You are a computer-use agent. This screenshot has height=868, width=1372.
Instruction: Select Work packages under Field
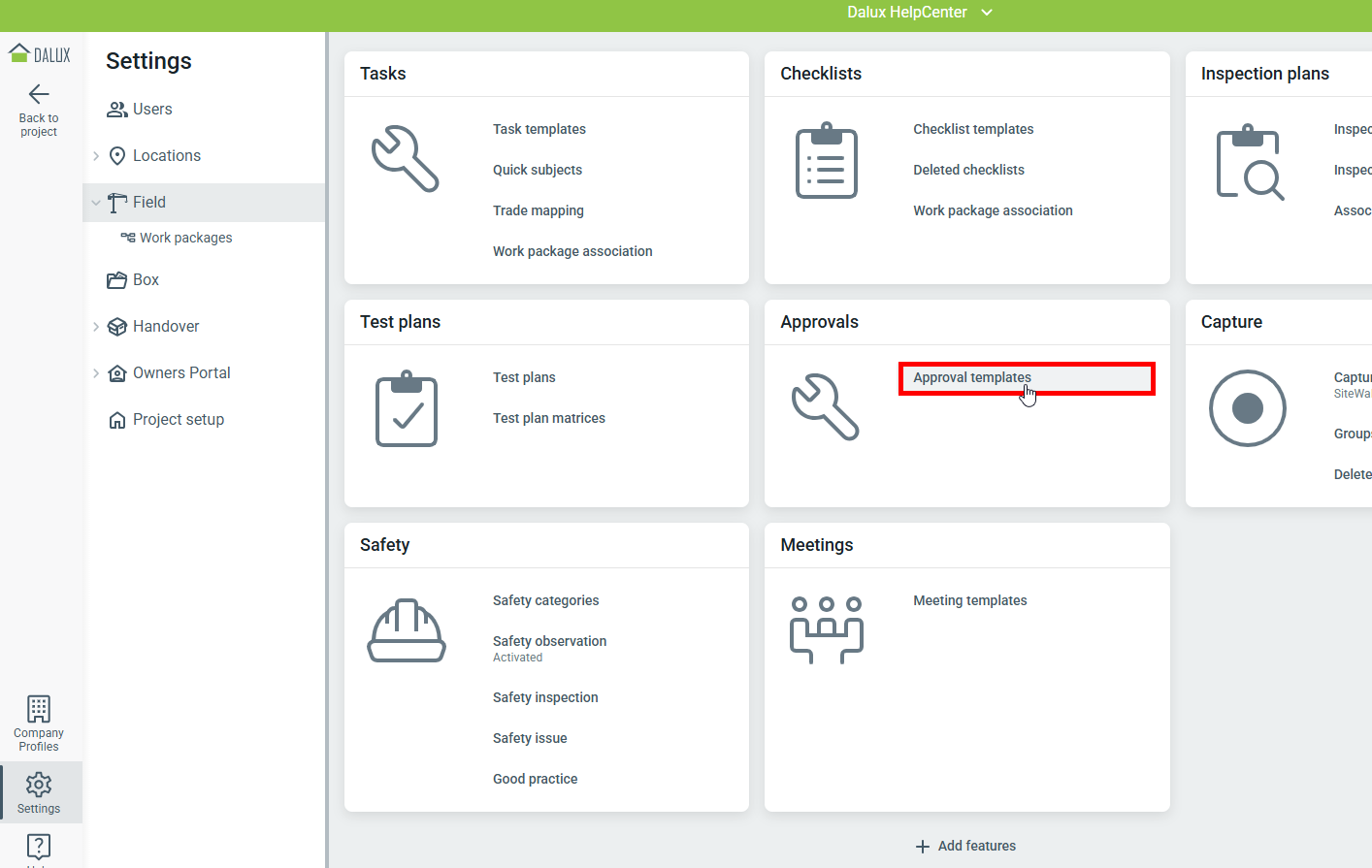click(x=185, y=238)
